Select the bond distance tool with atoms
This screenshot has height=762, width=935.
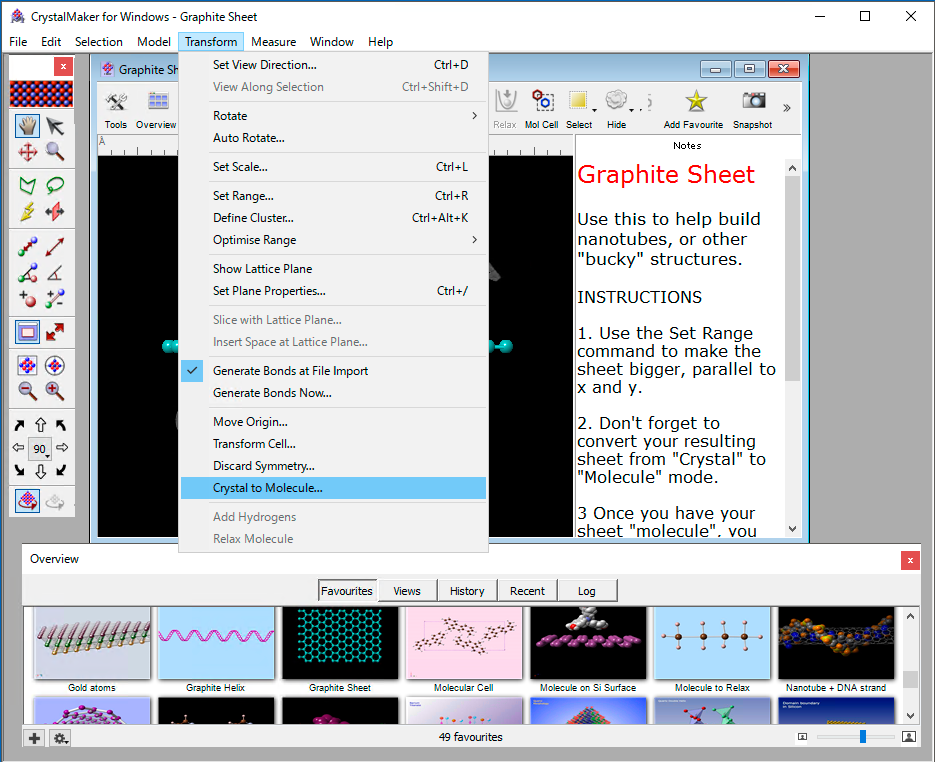pyautogui.click(x=27, y=246)
